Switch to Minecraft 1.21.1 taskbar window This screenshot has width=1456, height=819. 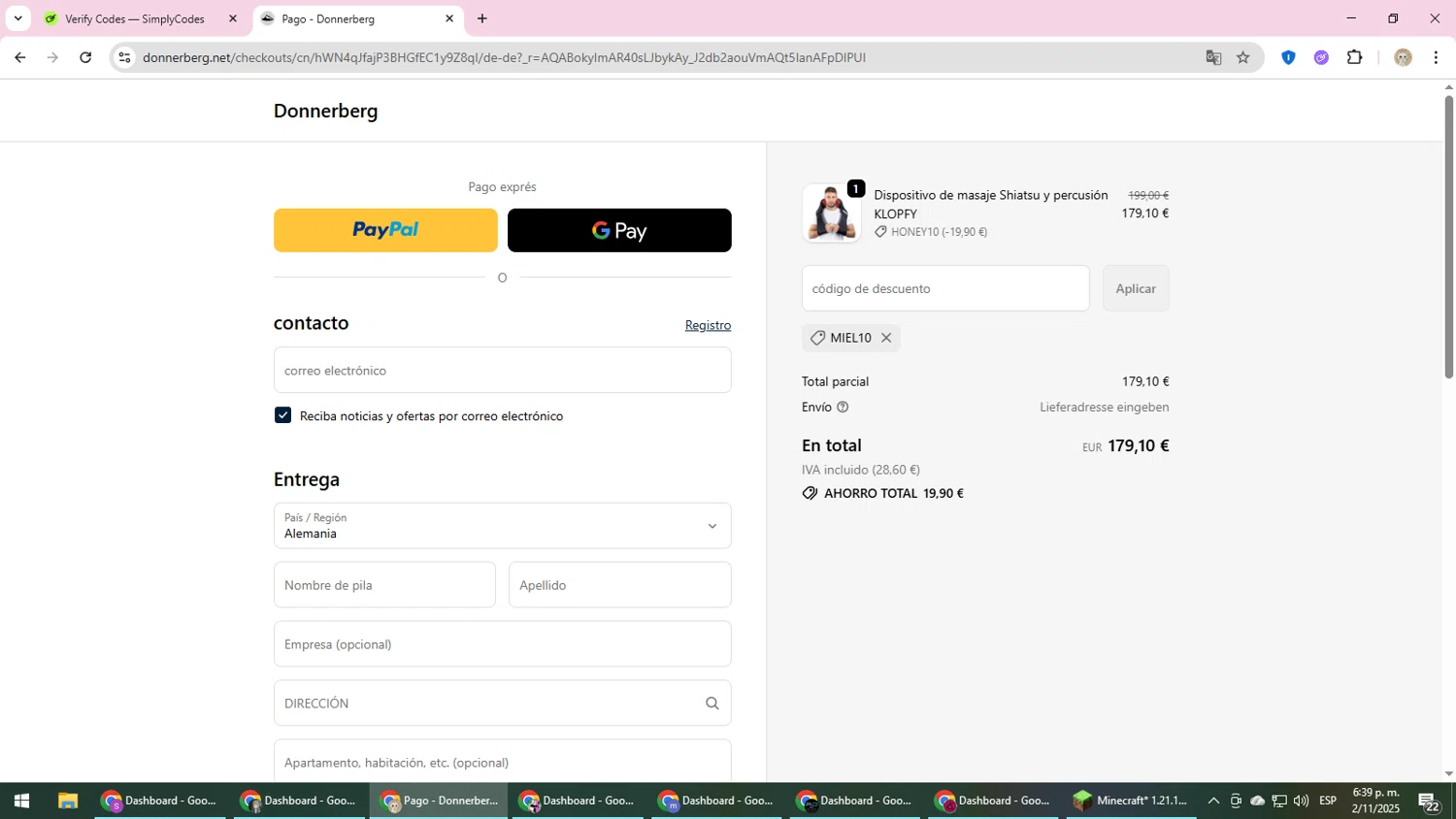click(1130, 801)
